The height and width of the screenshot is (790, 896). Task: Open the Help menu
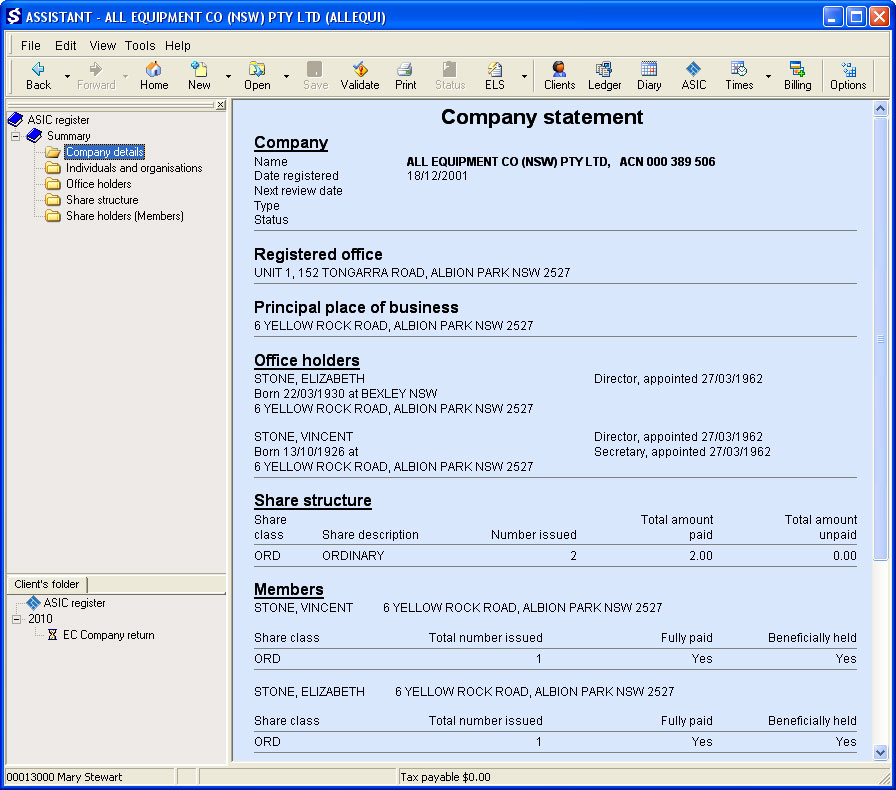pyautogui.click(x=178, y=46)
